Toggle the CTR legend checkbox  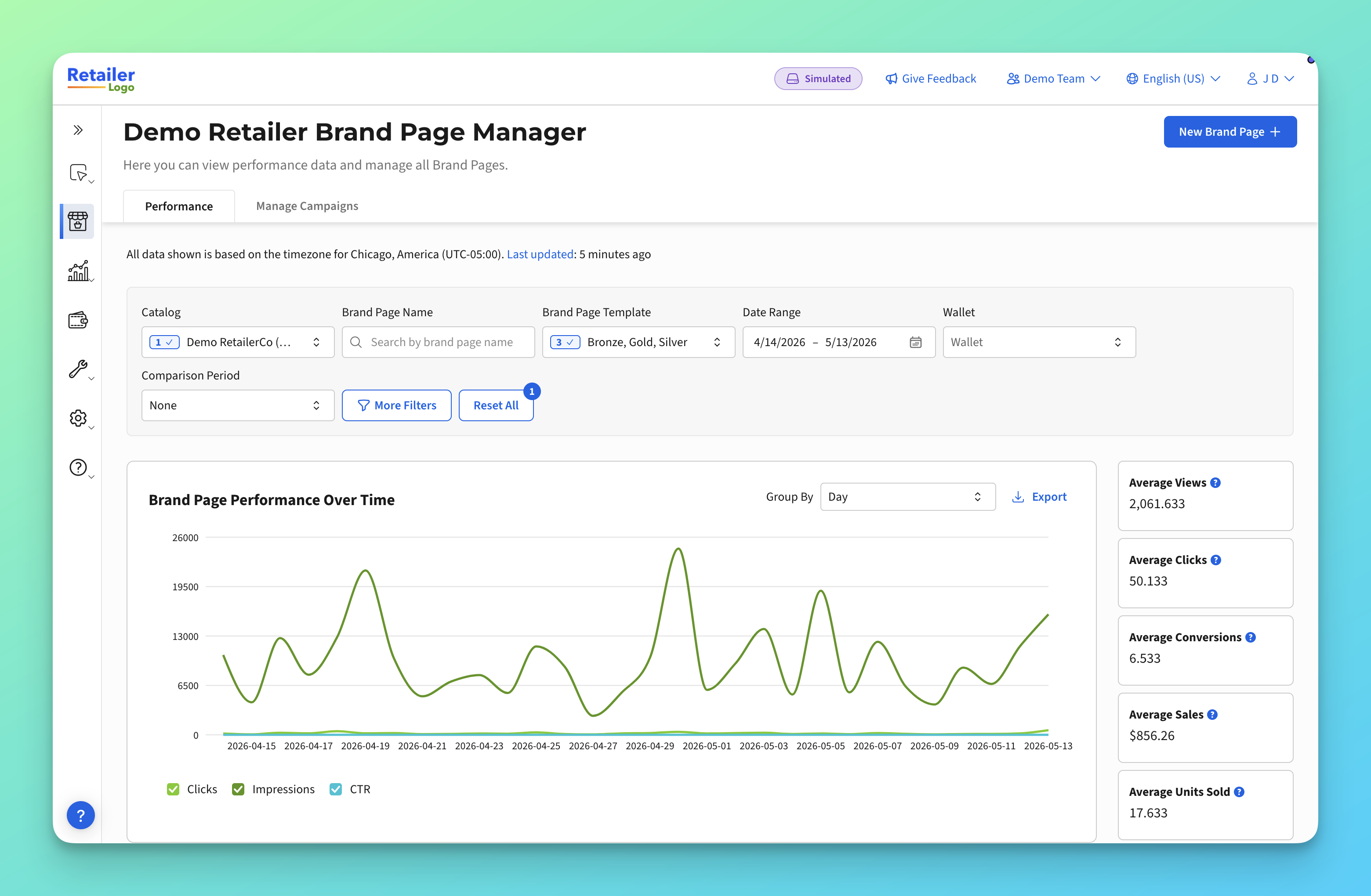[x=335, y=789]
